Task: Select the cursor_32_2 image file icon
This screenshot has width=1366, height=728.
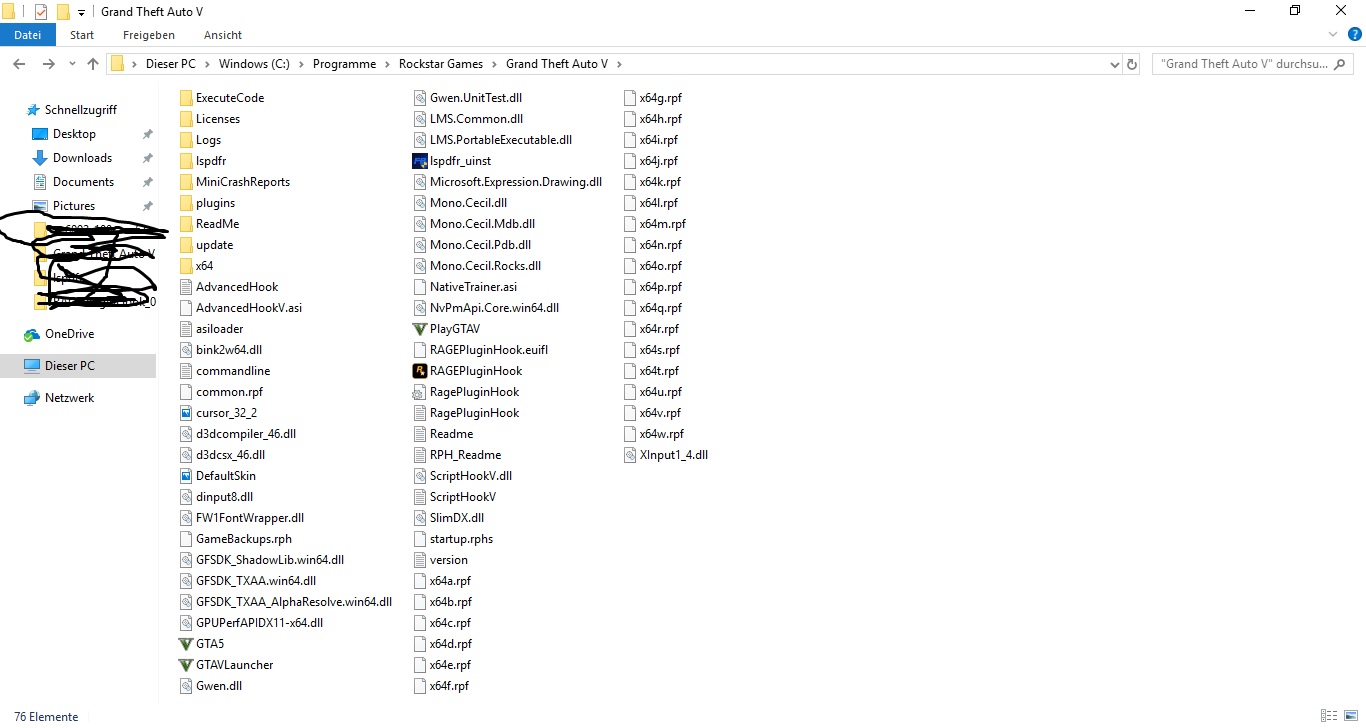Action: (x=185, y=413)
